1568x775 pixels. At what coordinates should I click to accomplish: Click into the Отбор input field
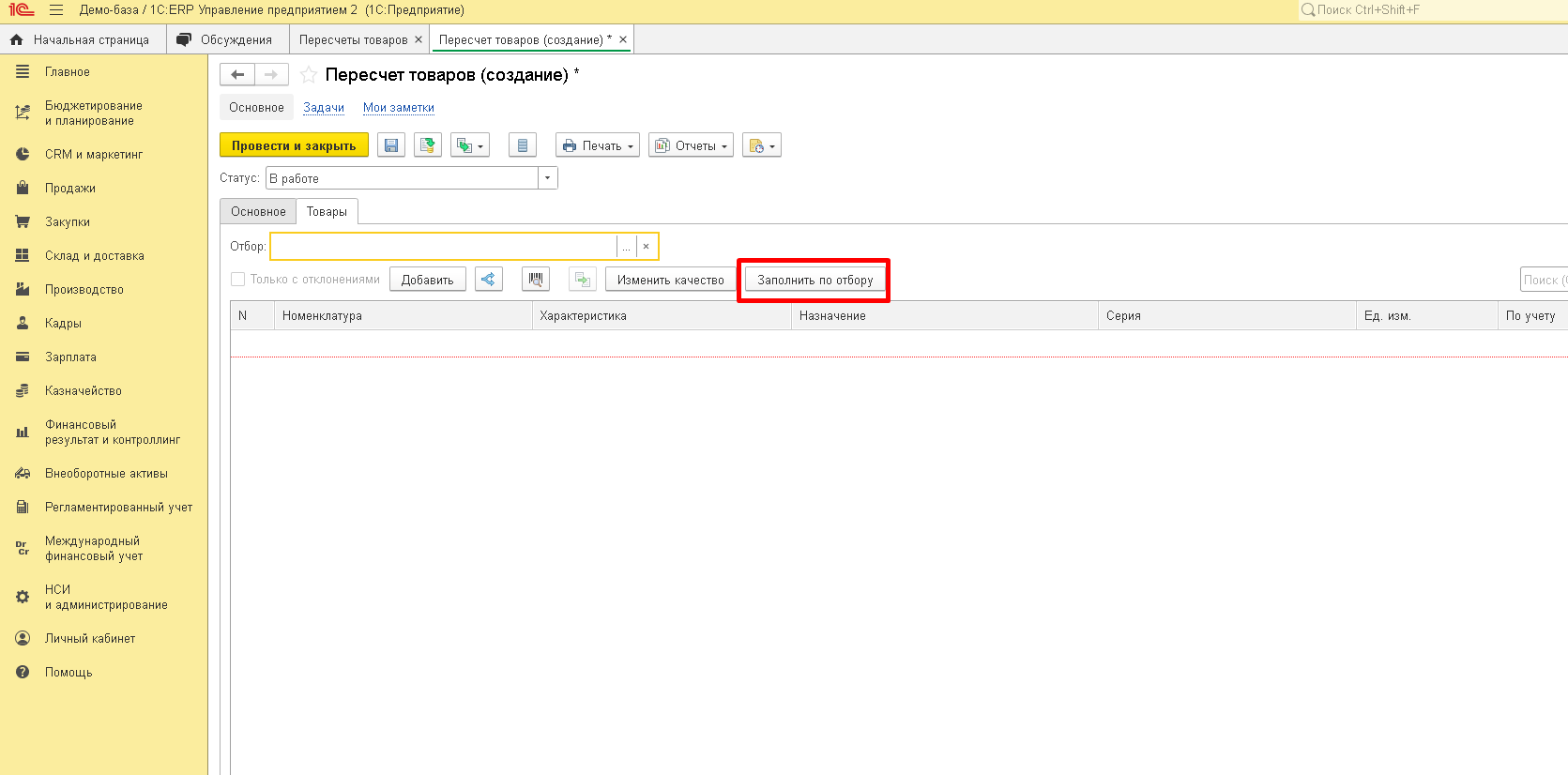(444, 247)
